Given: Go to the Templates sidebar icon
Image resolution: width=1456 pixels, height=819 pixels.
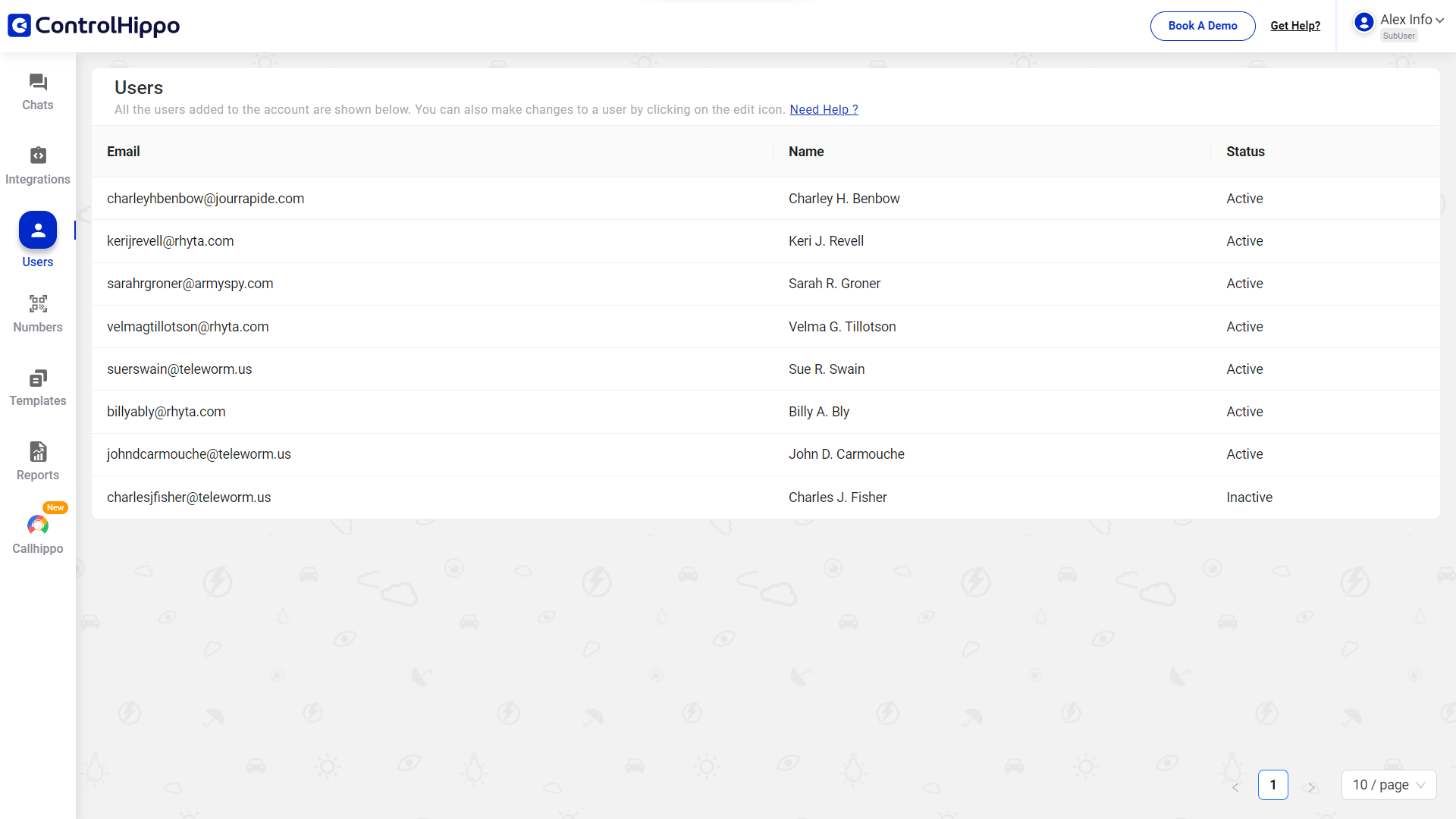Looking at the screenshot, I should (38, 378).
